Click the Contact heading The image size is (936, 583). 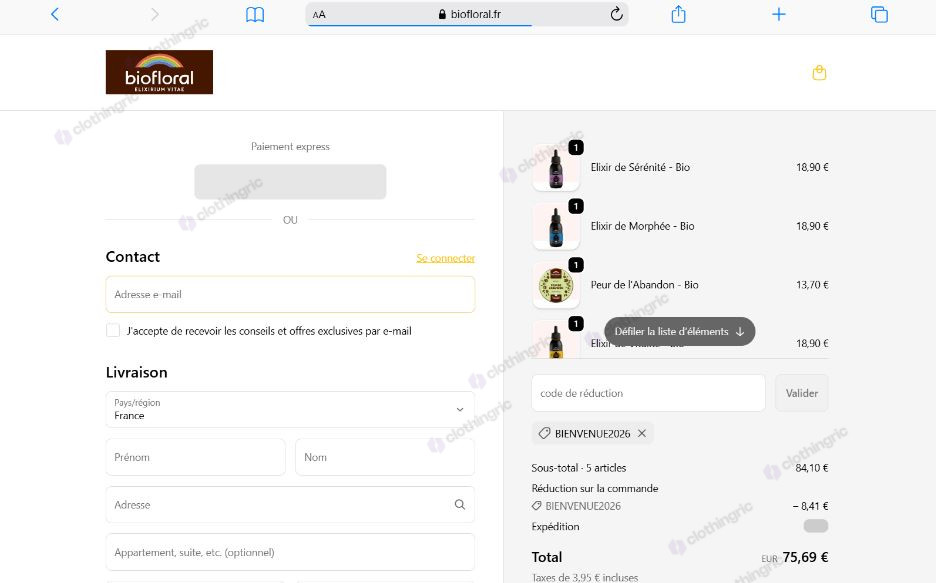click(x=133, y=257)
